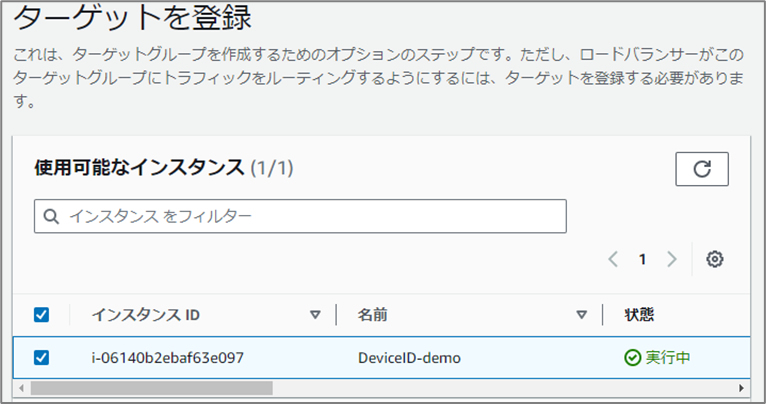The image size is (766, 404).
Task: Click the horizontal scrollbar's right arrow
Action: coord(741,387)
